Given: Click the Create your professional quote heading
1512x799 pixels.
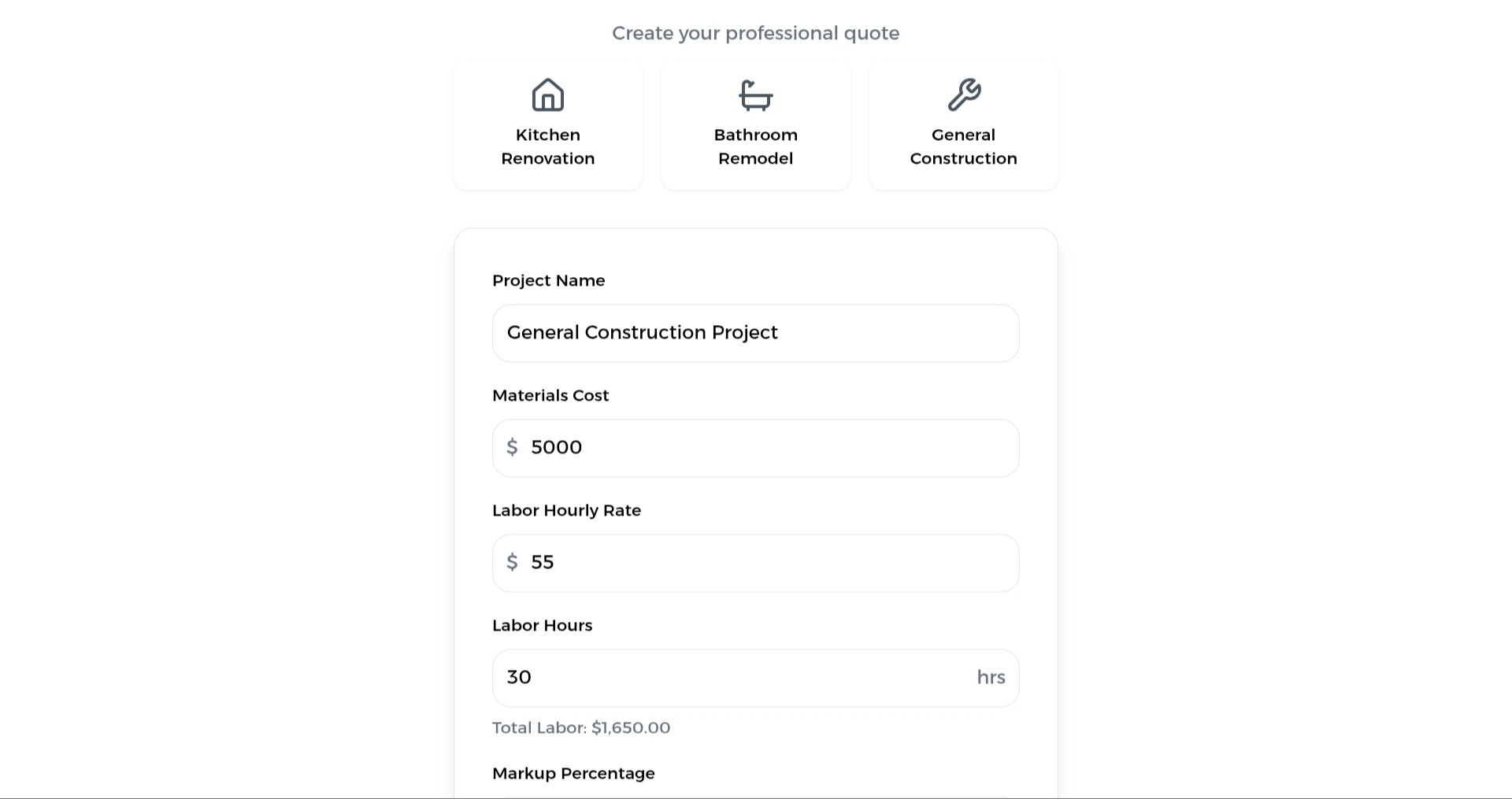Looking at the screenshot, I should point(756,33).
